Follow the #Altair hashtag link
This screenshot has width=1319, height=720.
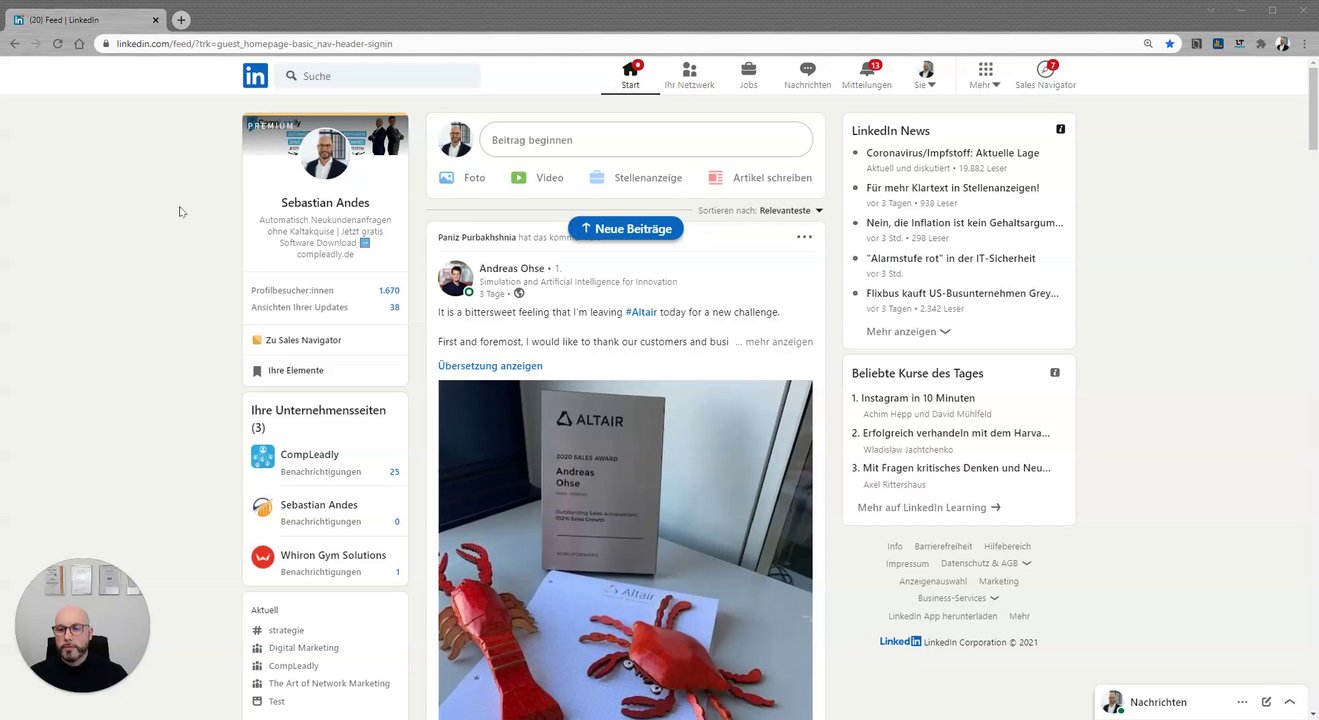[x=641, y=312]
